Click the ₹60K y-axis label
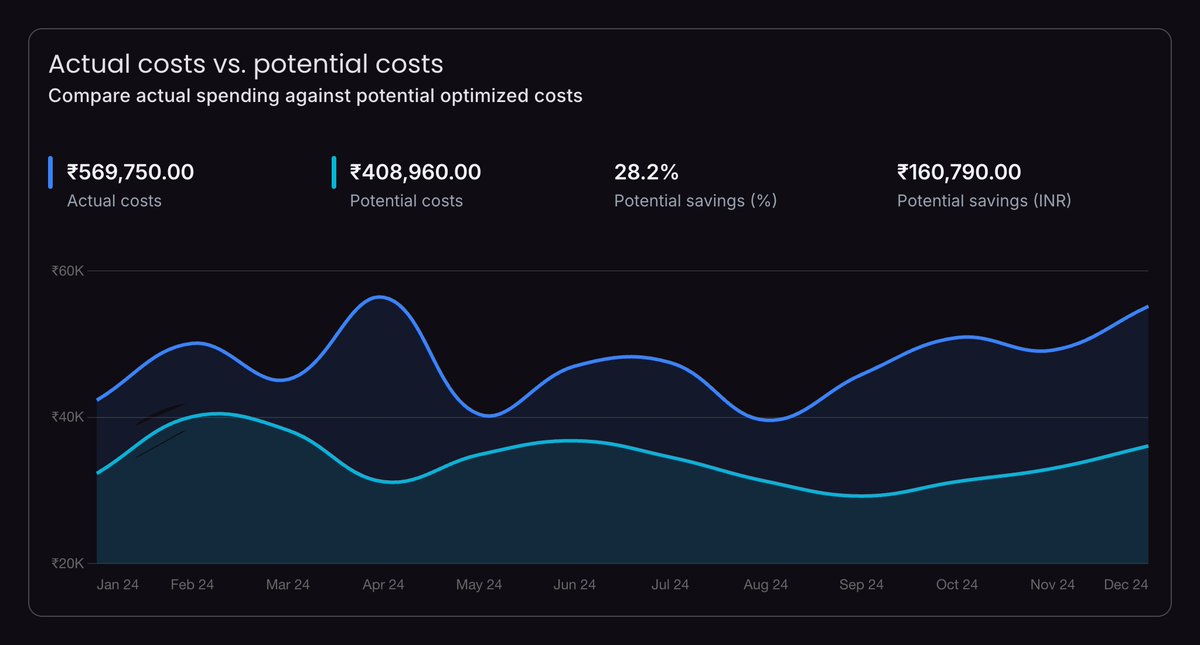 (68, 271)
